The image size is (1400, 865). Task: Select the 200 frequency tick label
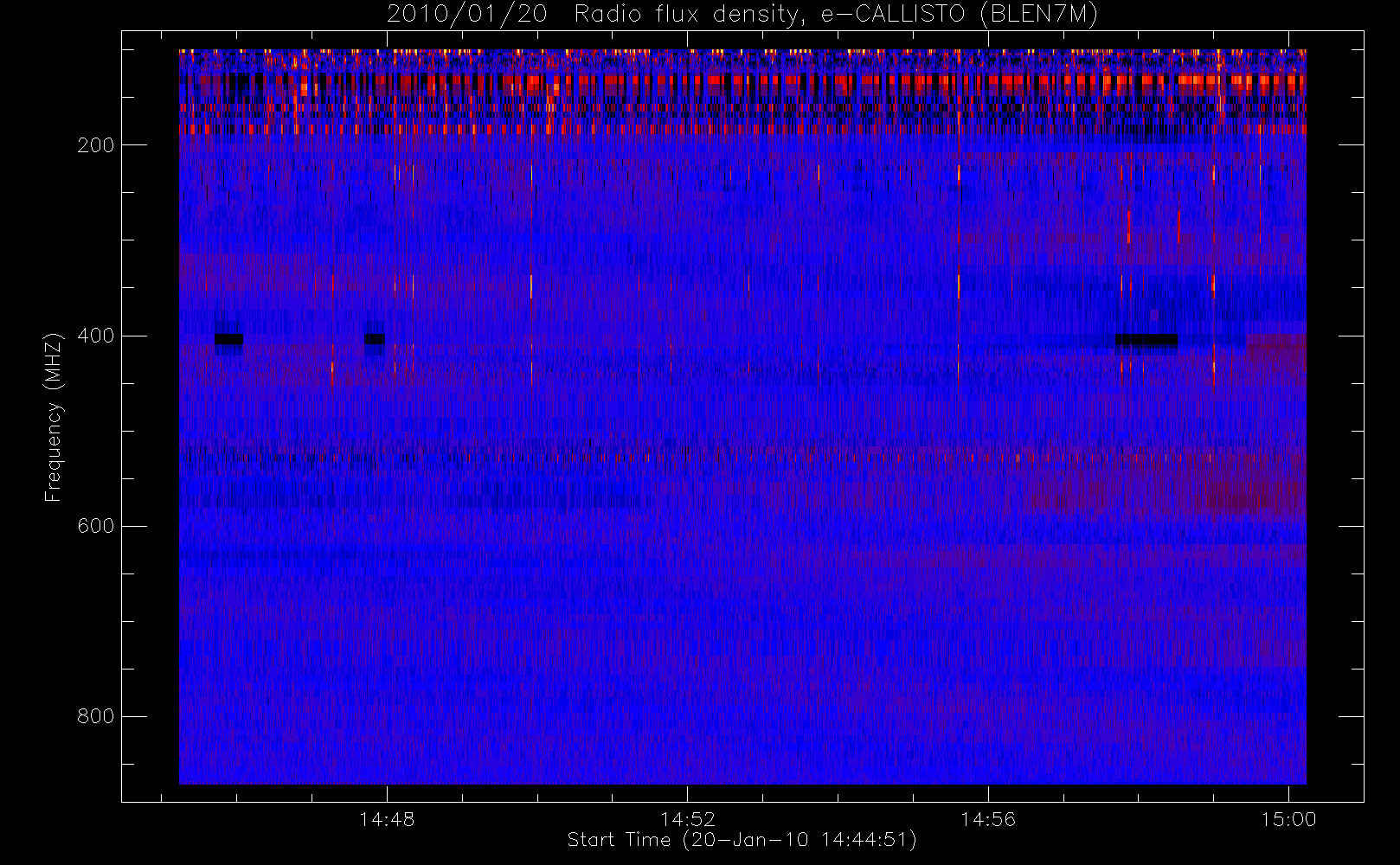(x=96, y=145)
